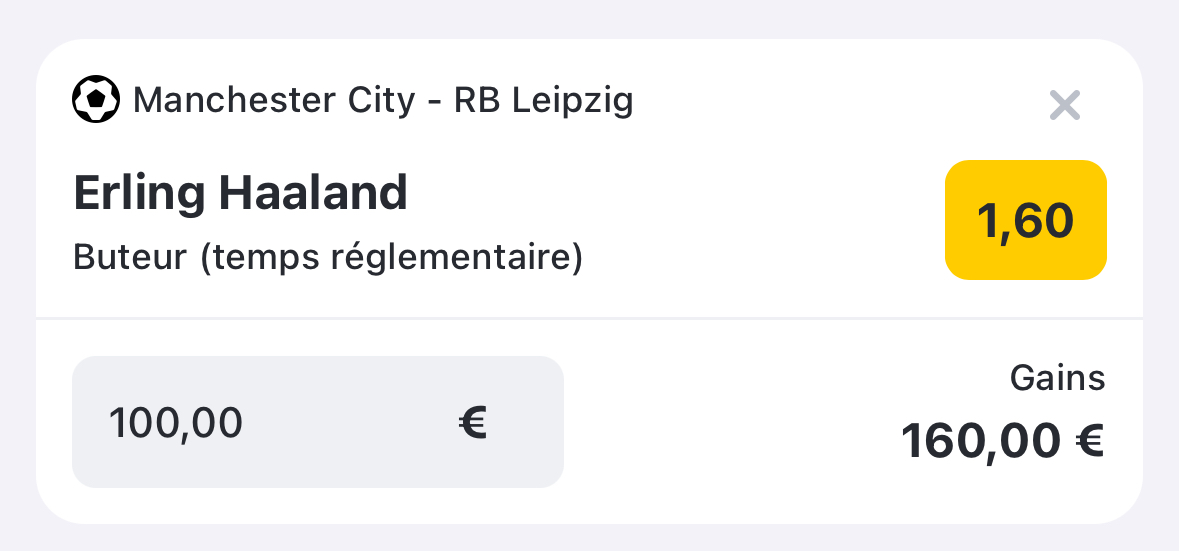
Task: Click the euro symbol in stake field
Action: point(473,422)
